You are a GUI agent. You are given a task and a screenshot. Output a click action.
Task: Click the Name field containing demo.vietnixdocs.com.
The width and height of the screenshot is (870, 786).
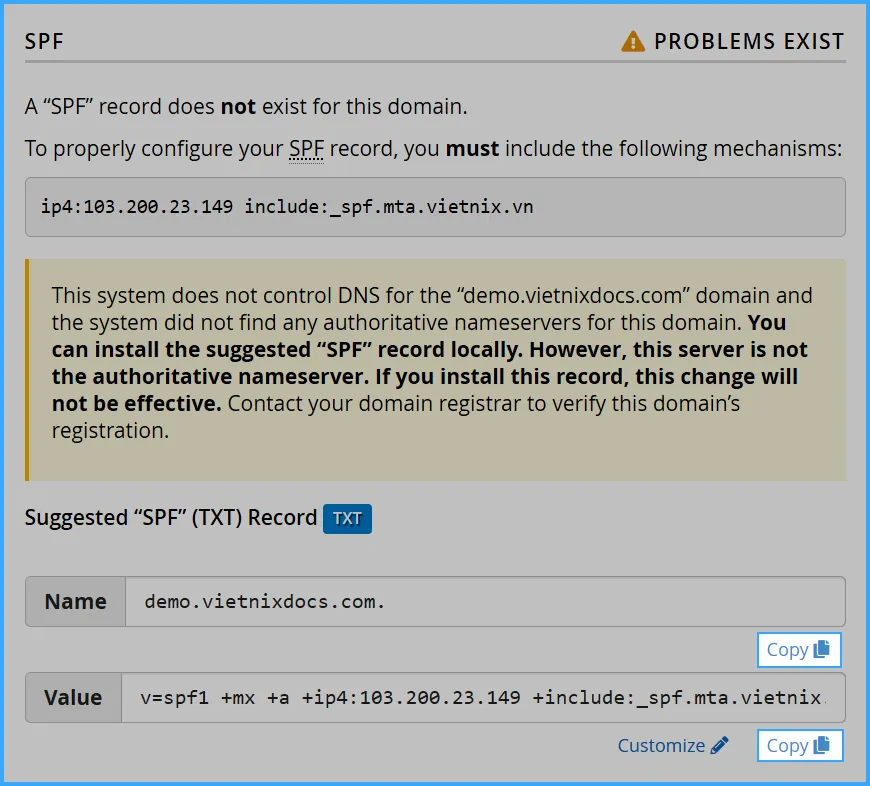tap(485, 602)
